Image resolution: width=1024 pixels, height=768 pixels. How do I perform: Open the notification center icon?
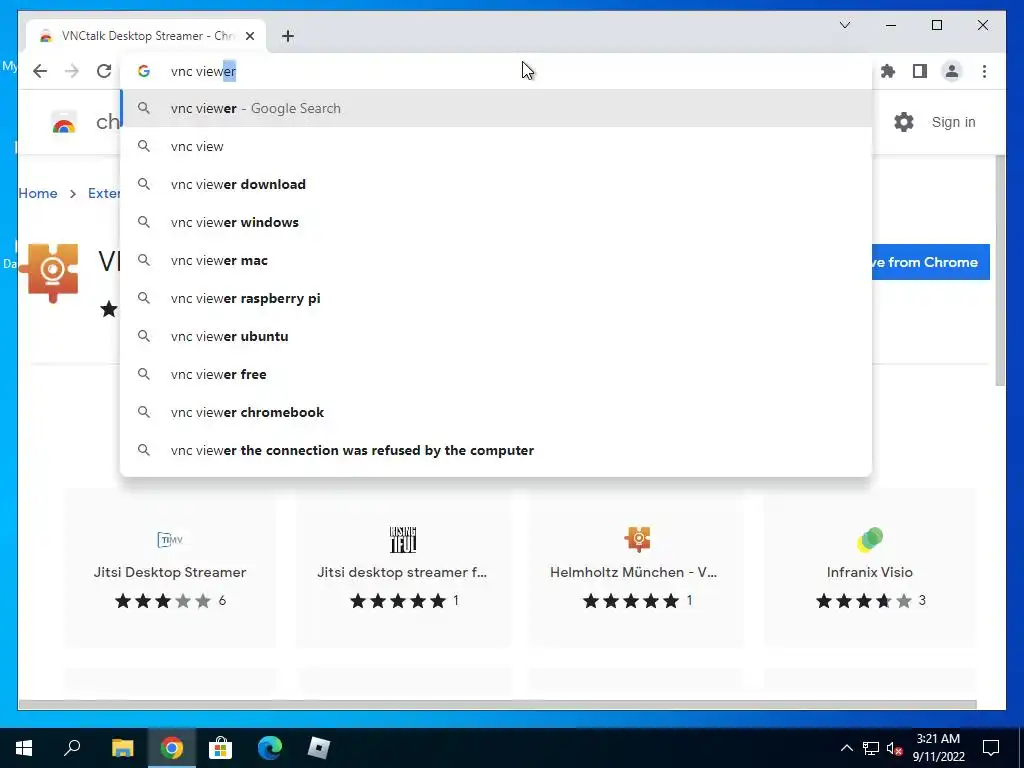pos(991,748)
